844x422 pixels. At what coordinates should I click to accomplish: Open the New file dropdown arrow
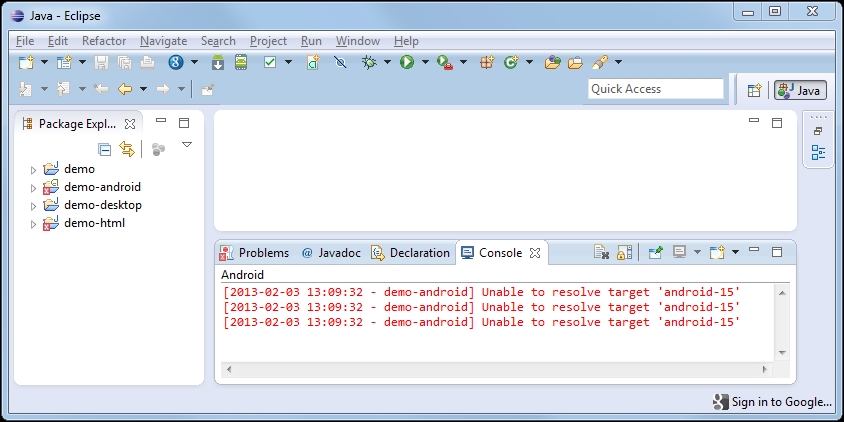tap(45, 62)
